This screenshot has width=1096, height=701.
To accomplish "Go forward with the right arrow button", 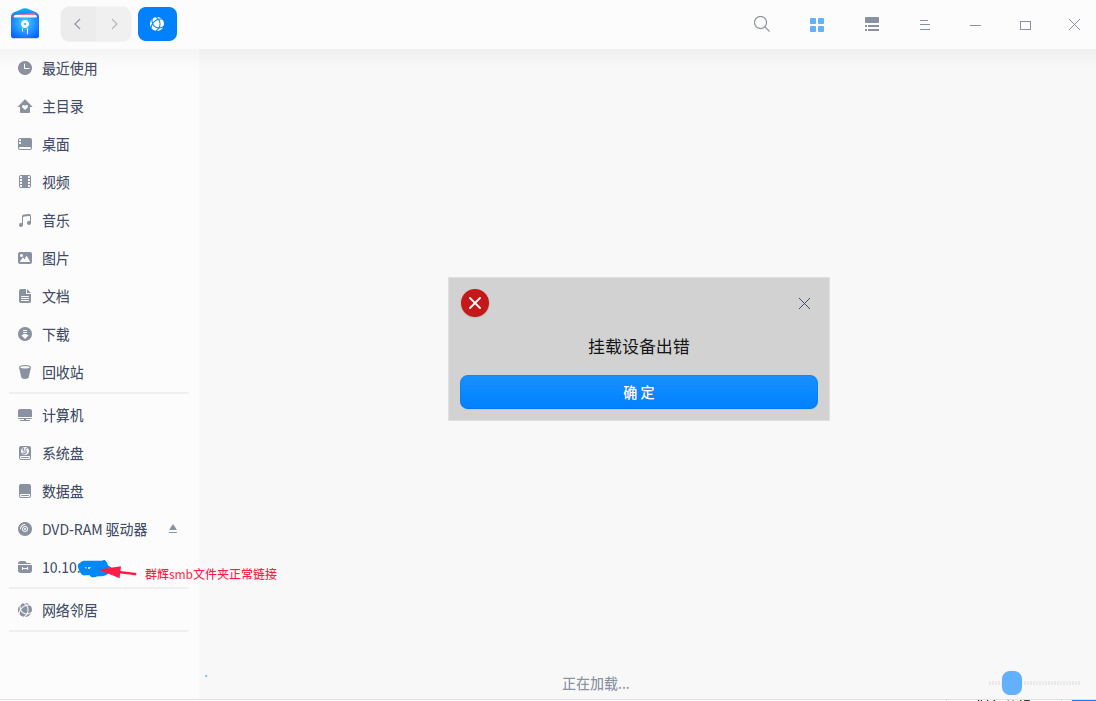I will [114, 24].
